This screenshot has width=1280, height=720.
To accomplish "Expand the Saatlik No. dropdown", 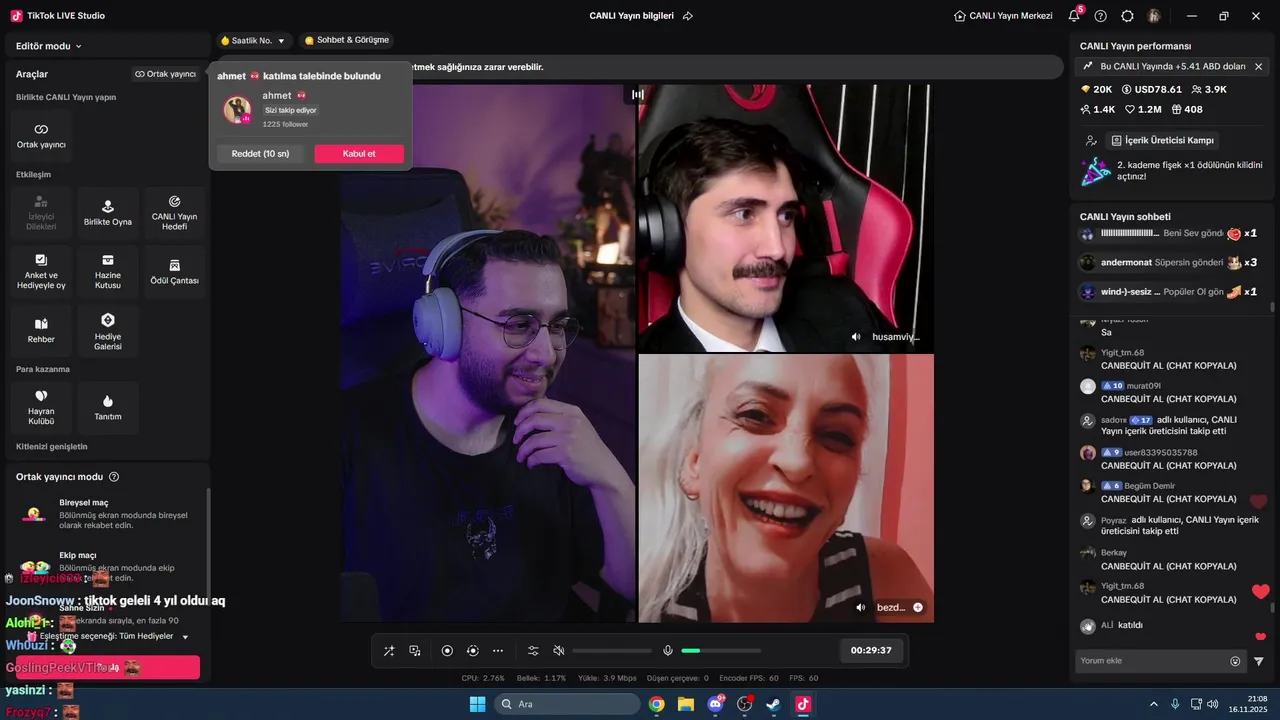I will (x=253, y=41).
